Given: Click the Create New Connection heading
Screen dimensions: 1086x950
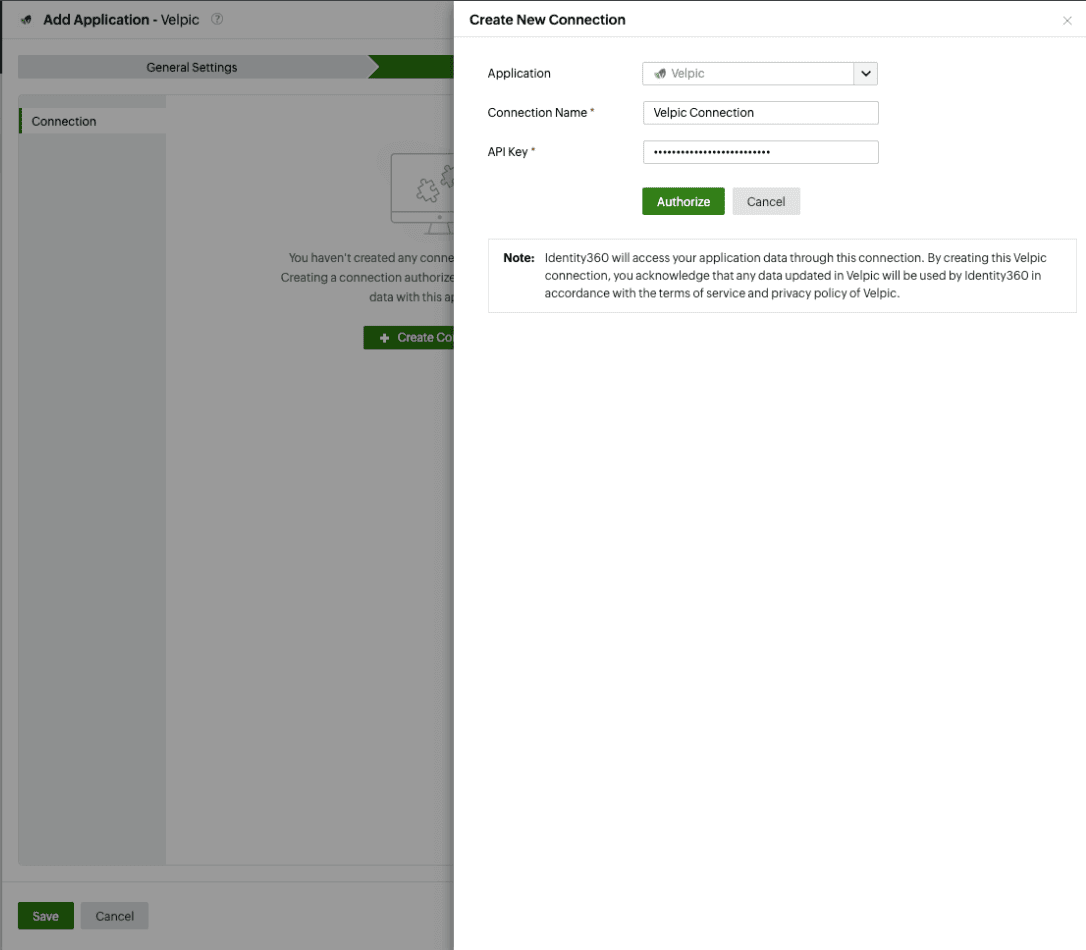Looking at the screenshot, I should (x=547, y=20).
